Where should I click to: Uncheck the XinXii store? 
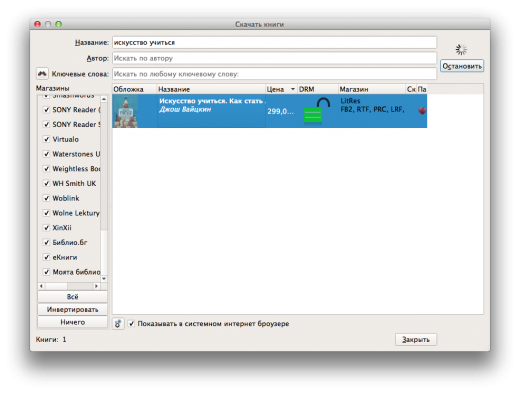tap(46, 228)
